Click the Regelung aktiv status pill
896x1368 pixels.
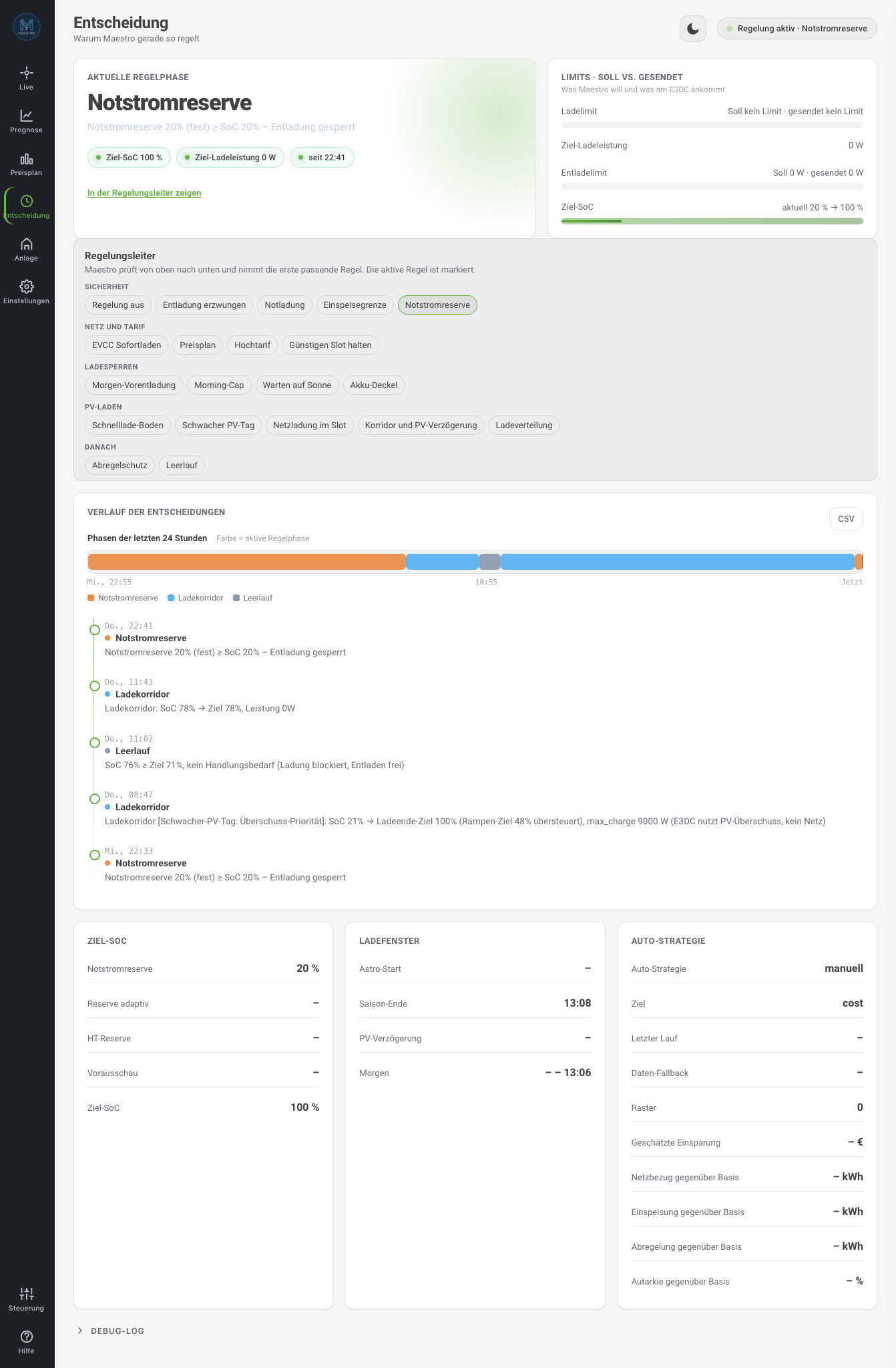pos(797,29)
